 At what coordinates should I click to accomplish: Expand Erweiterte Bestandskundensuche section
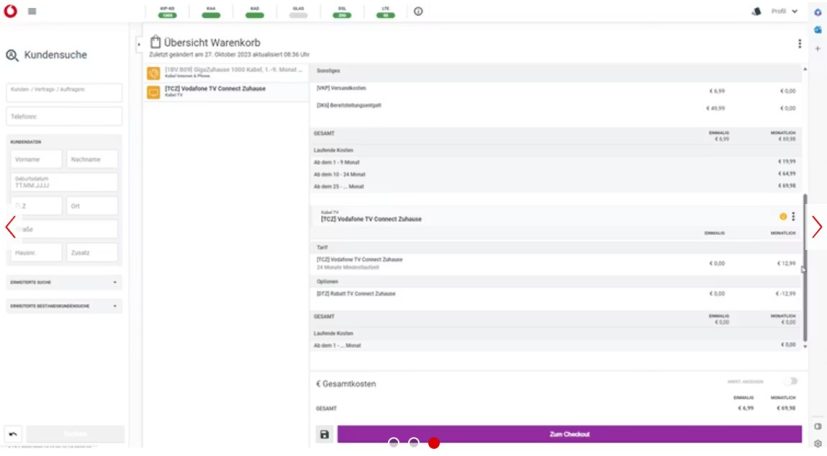point(64,305)
